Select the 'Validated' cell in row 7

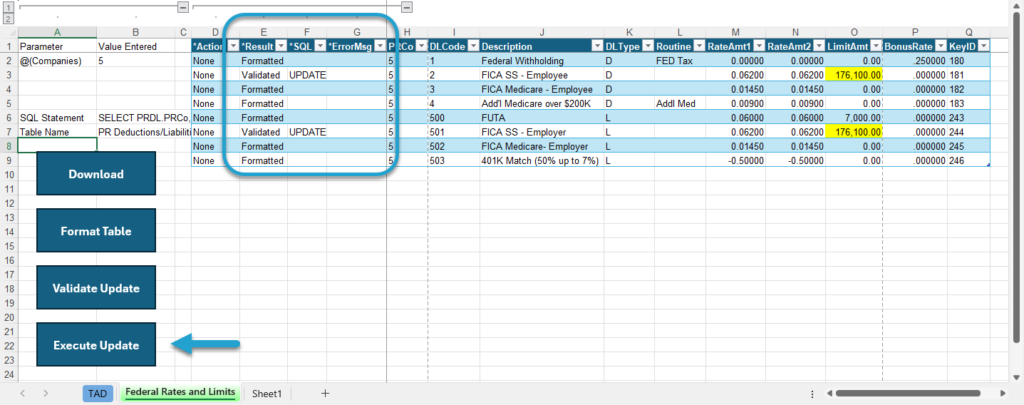click(264, 131)
